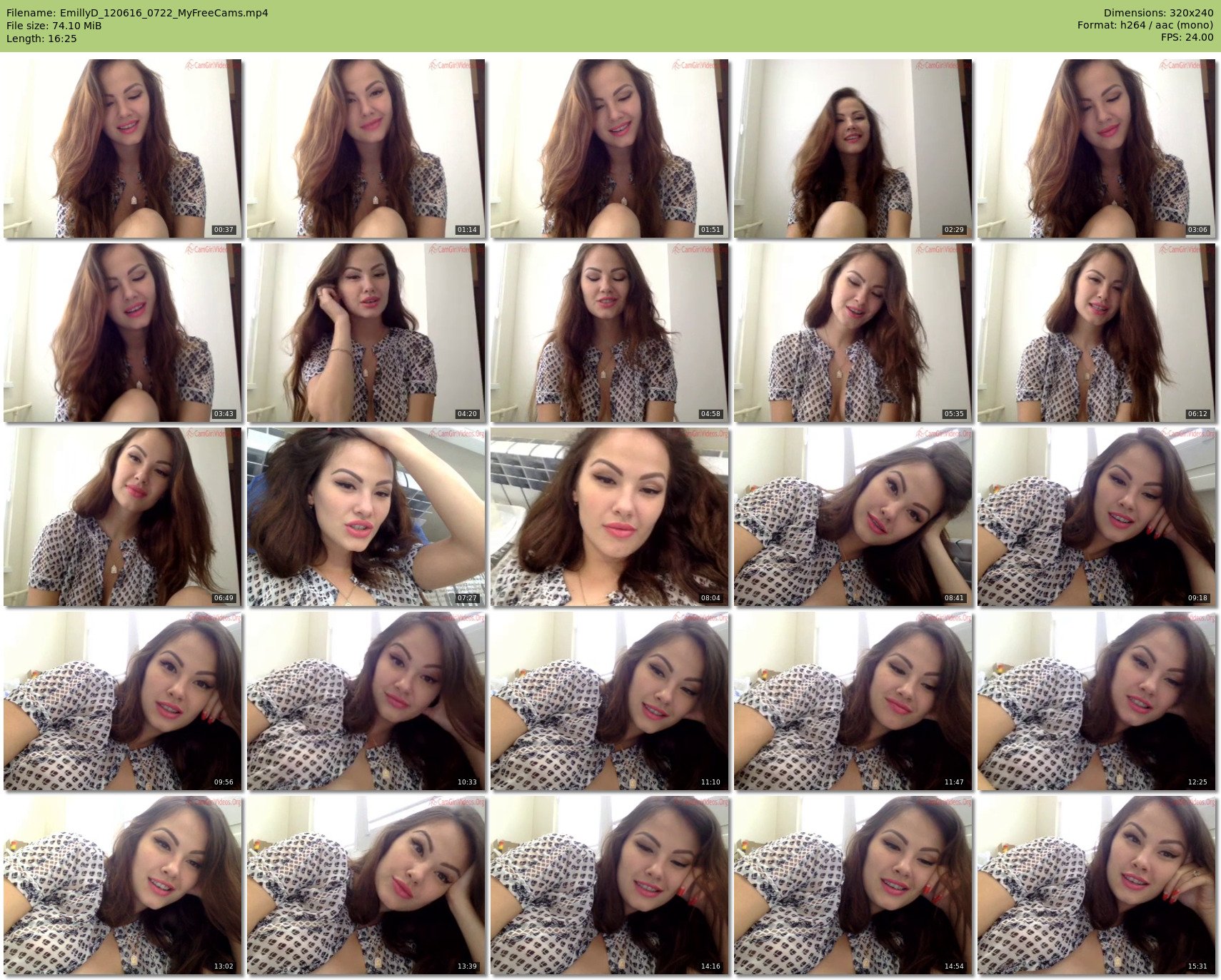The image size is (1221, 980).
Task: Open the thumbnail timestamped 06:49
Action: pyautogui.click(x=122, y=517)
